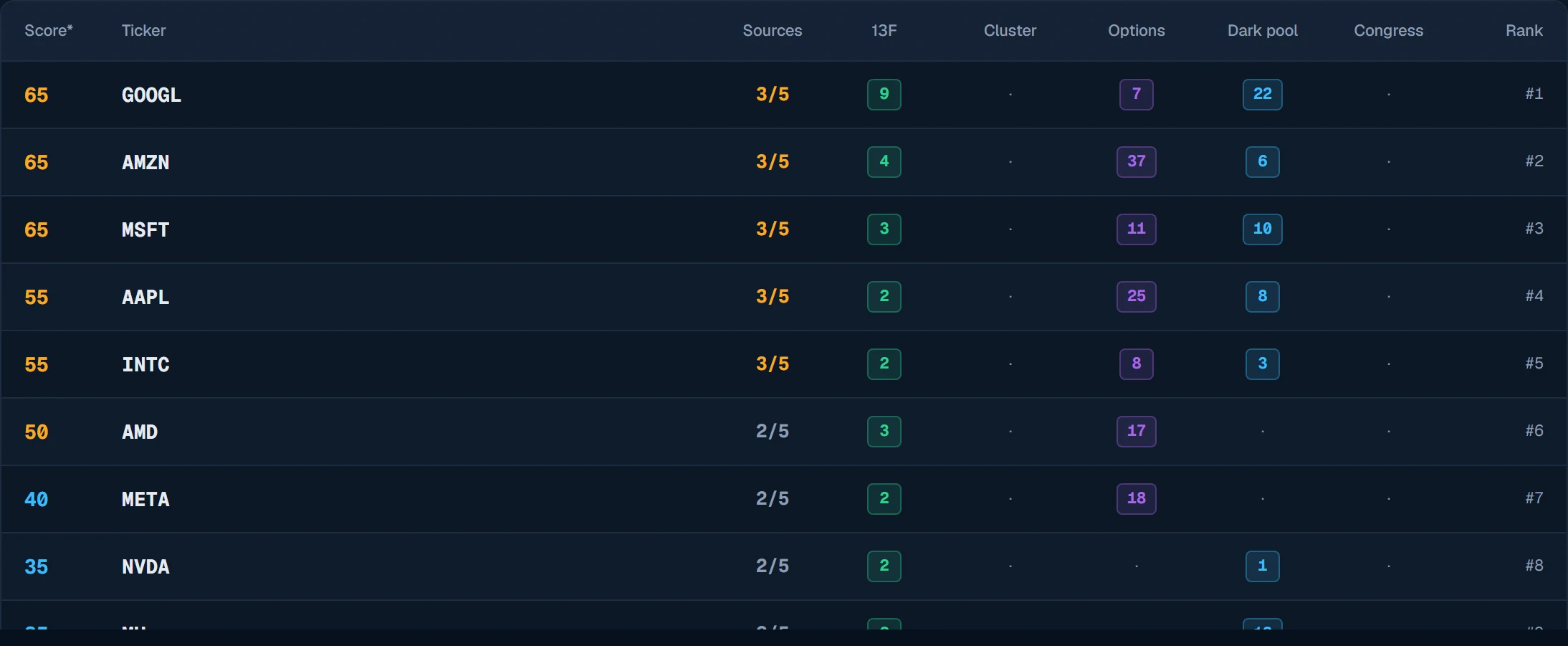Sort by Score column header
The image size is (1568, 646).
(x=49, y=30)
